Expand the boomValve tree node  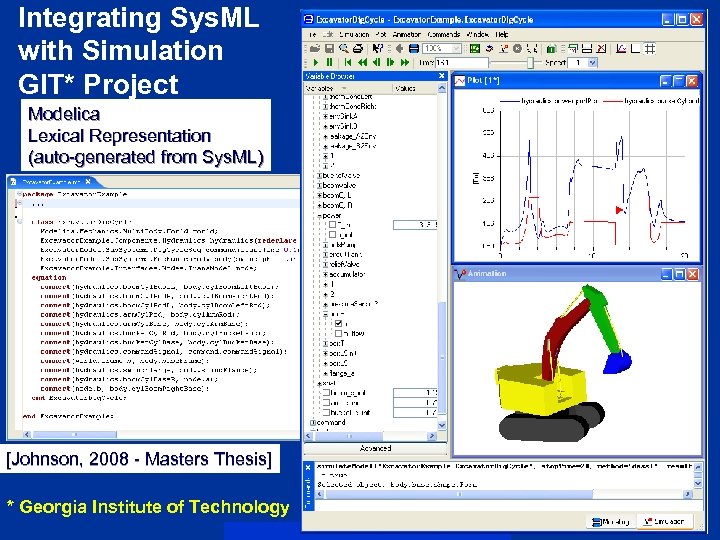[x=320, y=186]
